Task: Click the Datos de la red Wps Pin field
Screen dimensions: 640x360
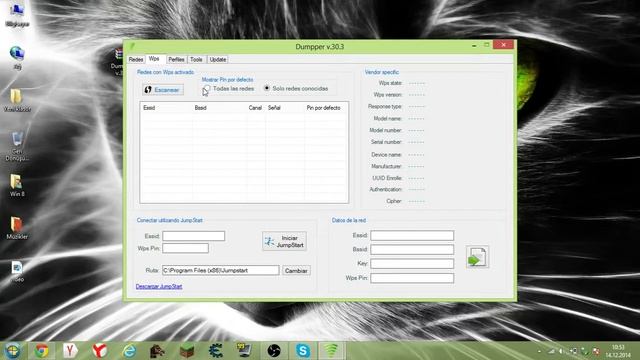Action: pos(412,278)
